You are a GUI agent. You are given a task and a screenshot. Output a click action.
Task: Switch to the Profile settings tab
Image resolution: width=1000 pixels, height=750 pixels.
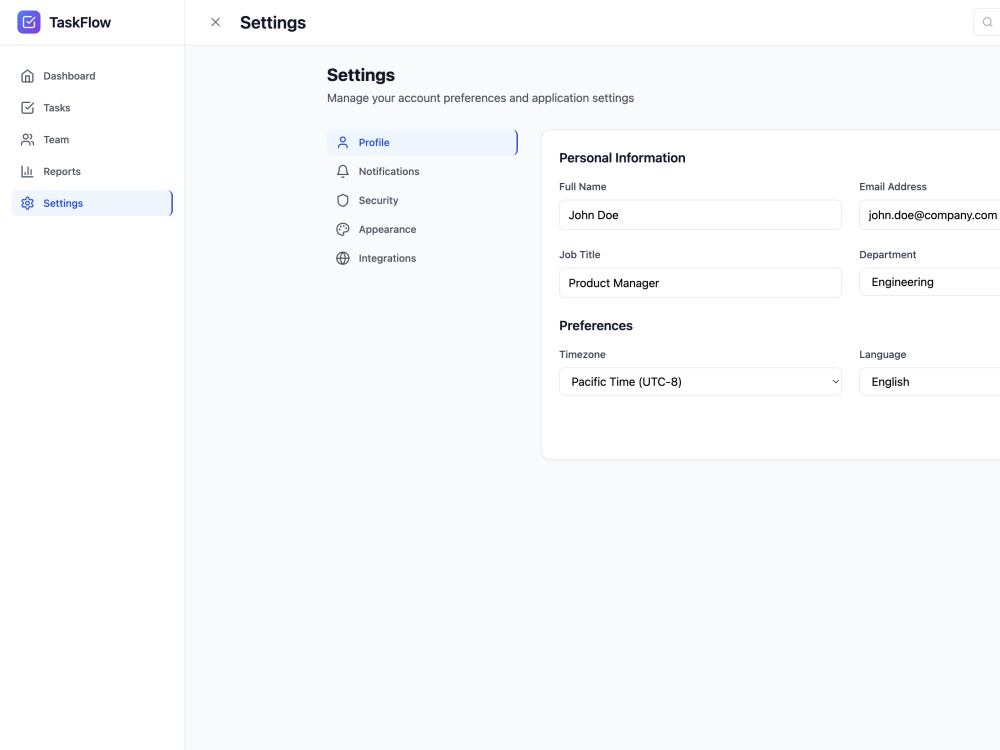point(422,142)
